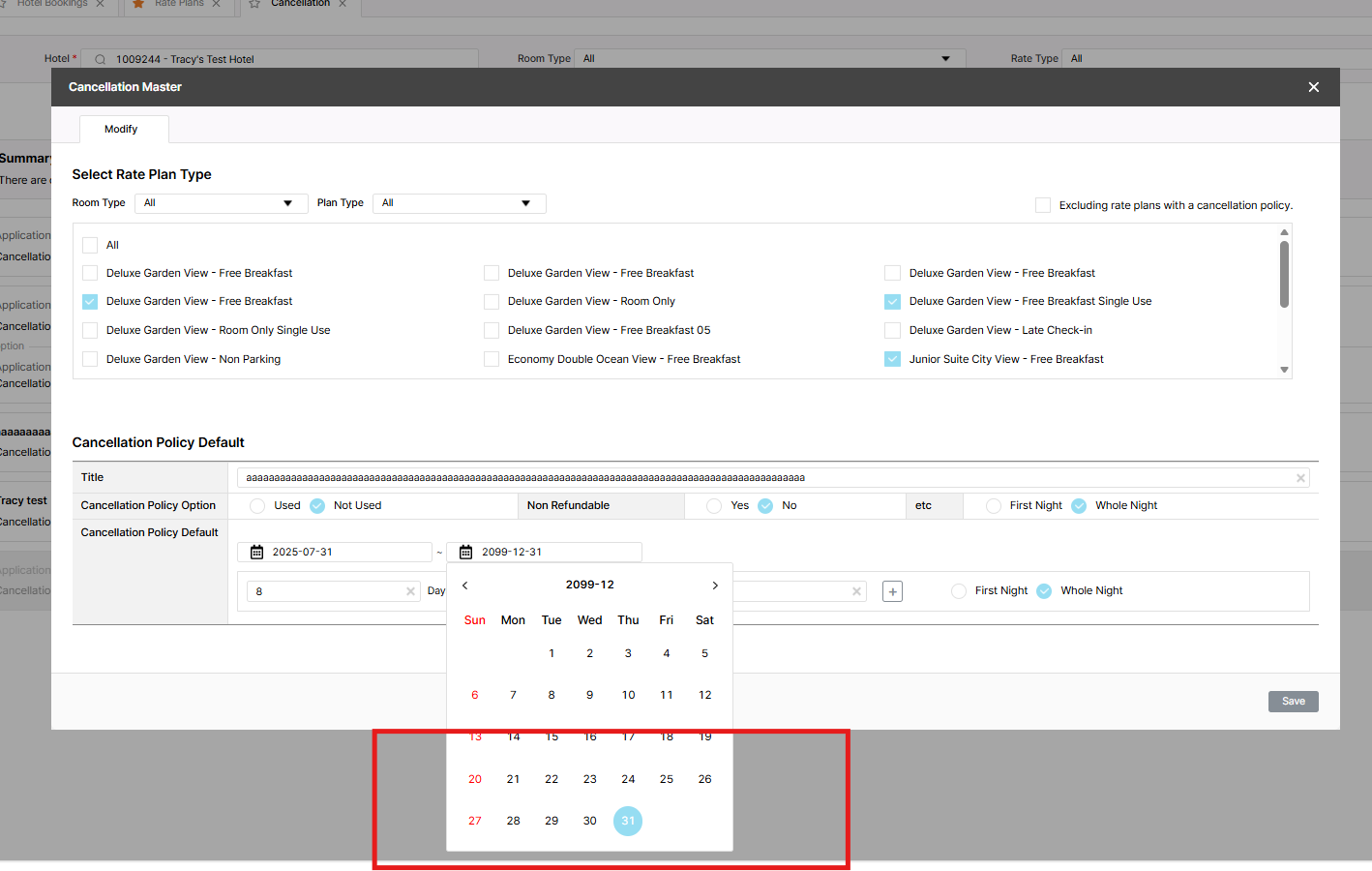The width and height of the screenshot is (1372, 871).
Task: Click the 2099-12 month header in the calendar
Action: click(x=590, y=585)
